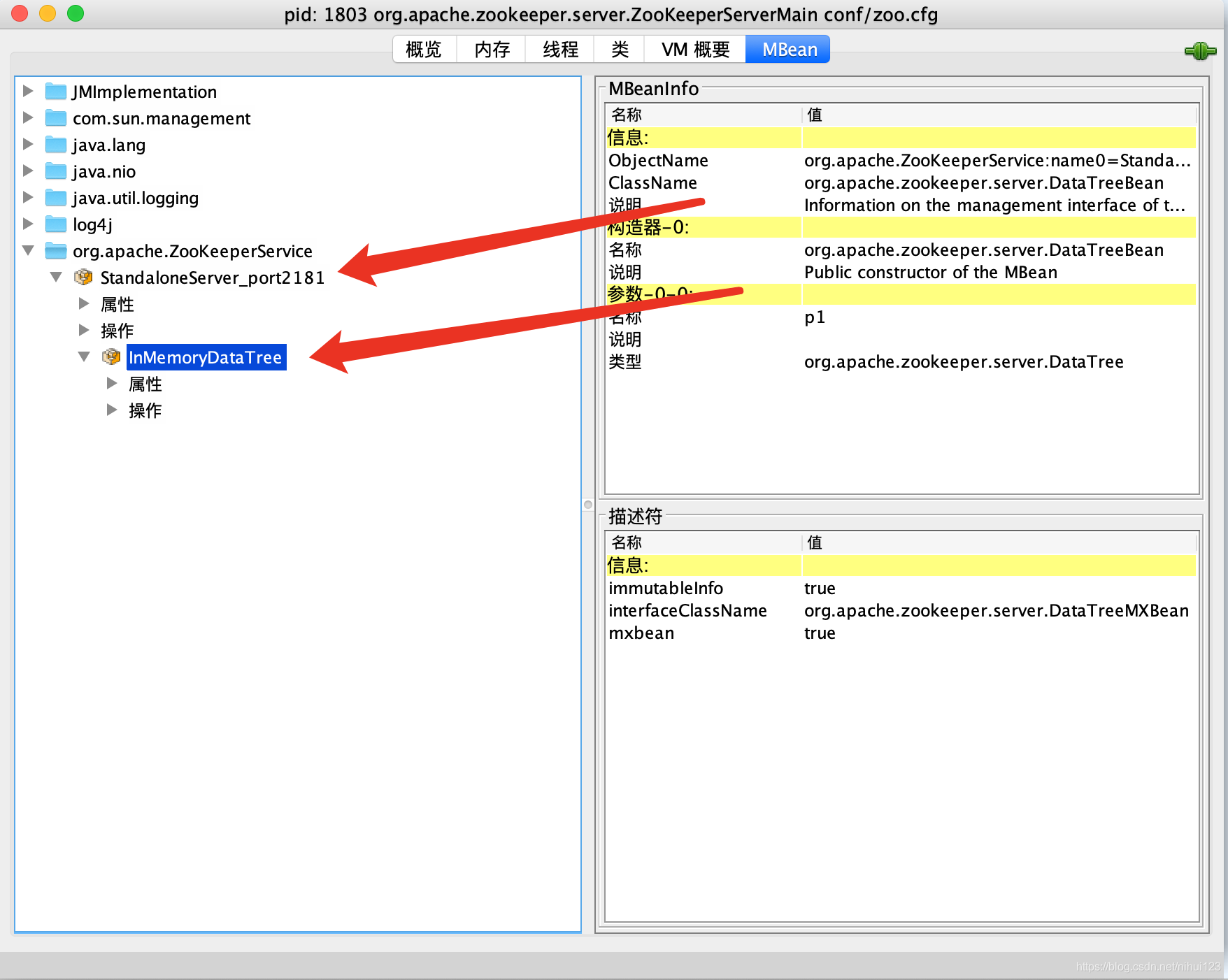Select the StandaloneServer_port2181 tree label
Image resolution: width=1228 pixels, height=980 pixels.
coord(213,278)
